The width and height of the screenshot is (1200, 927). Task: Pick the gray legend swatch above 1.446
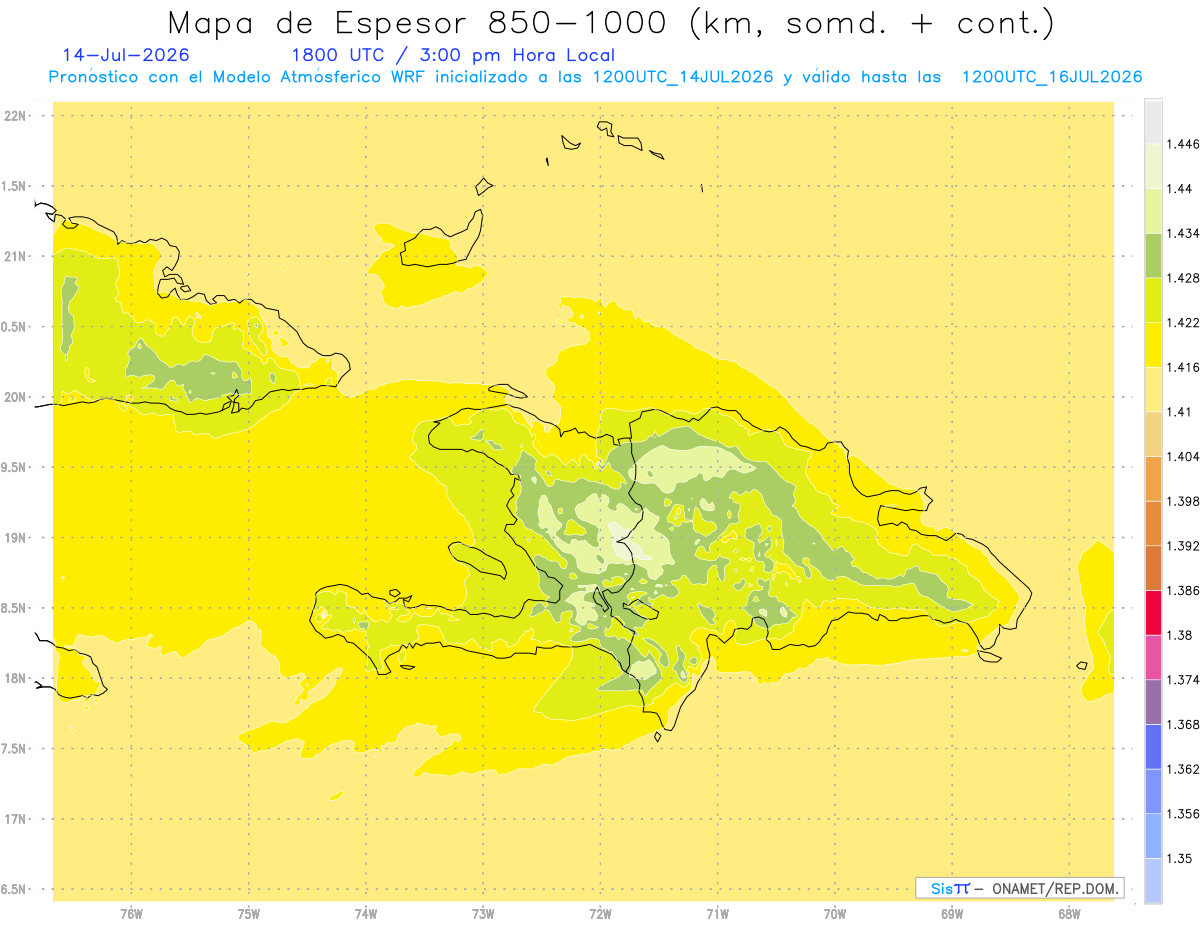pos(1153,122)
